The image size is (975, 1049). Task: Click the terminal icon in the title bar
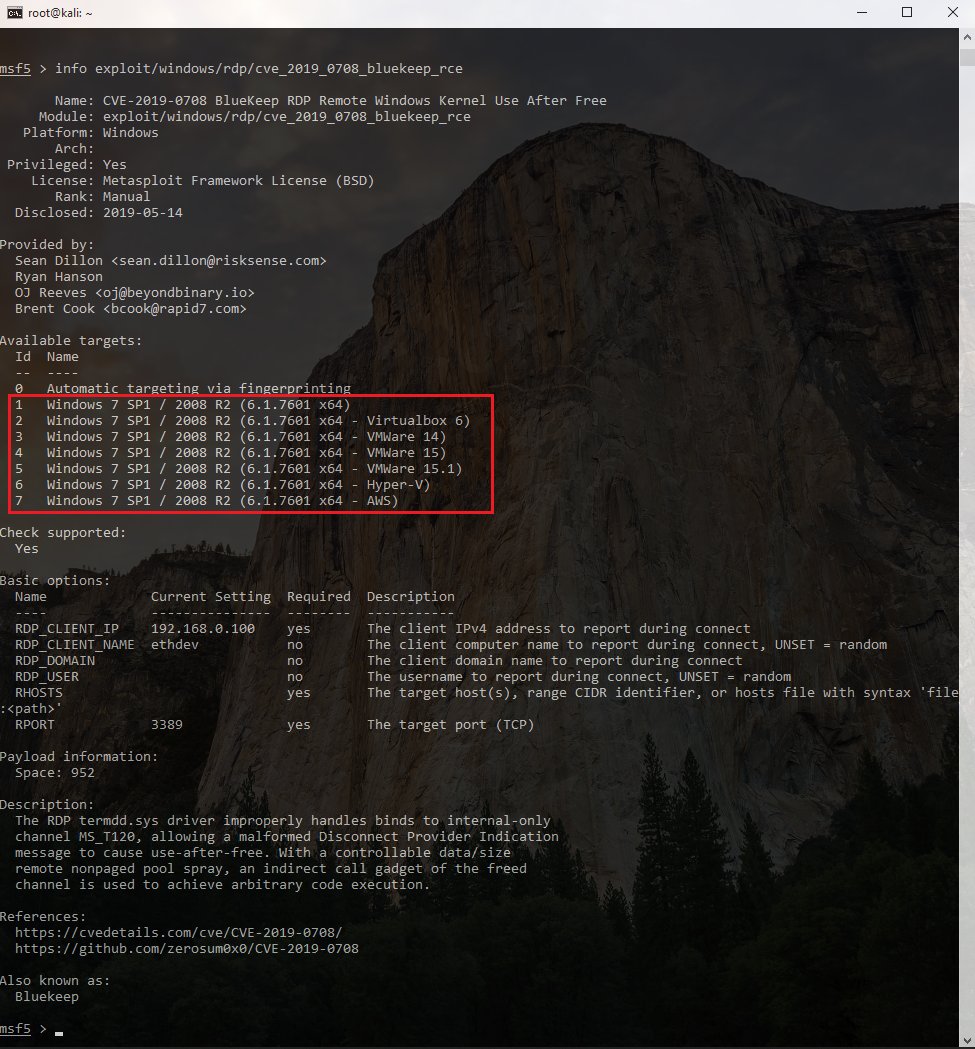point(14,13)
